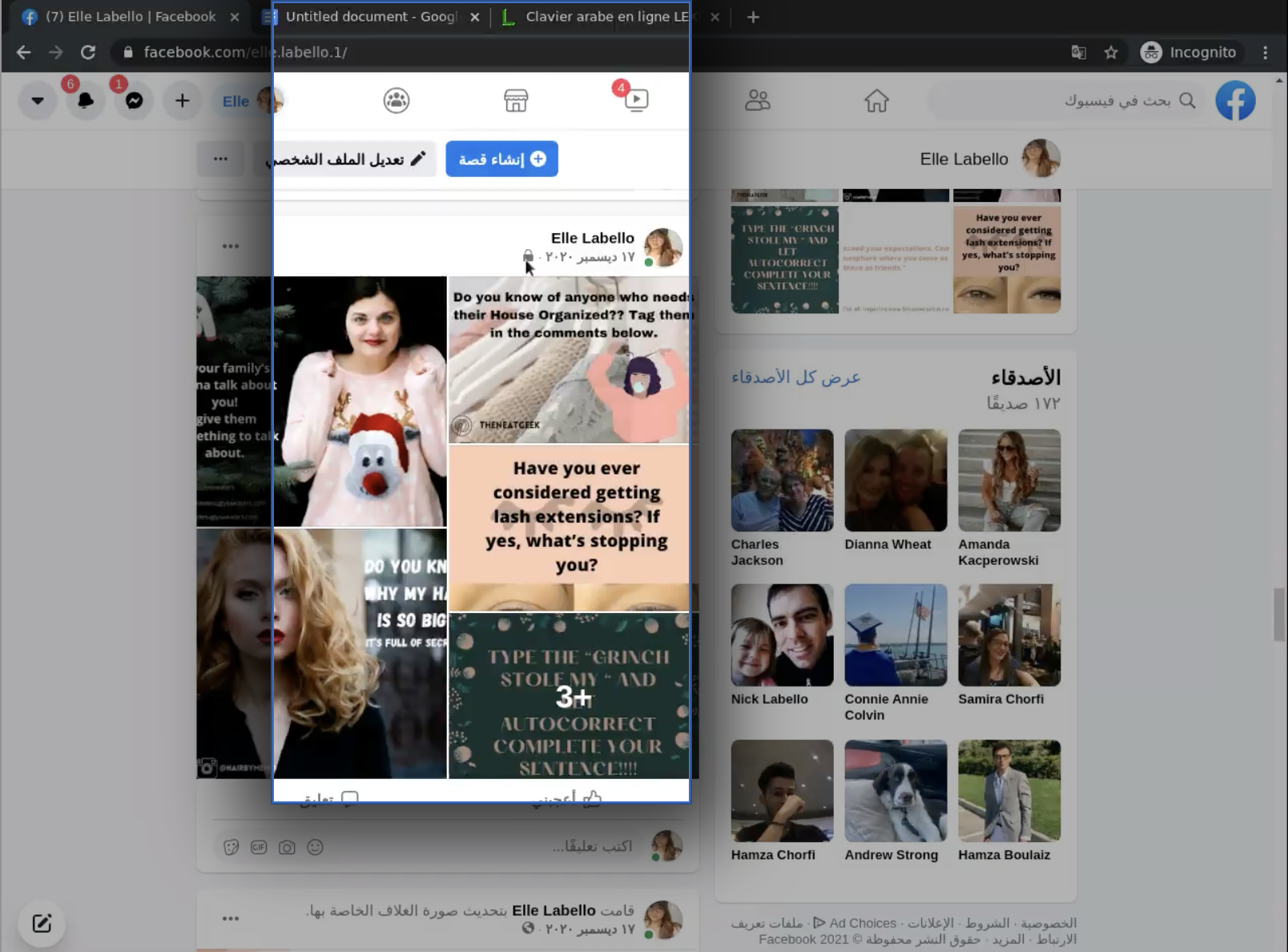
Task: Open Charles Jackson's friend photo
Action: coord(782,480)
